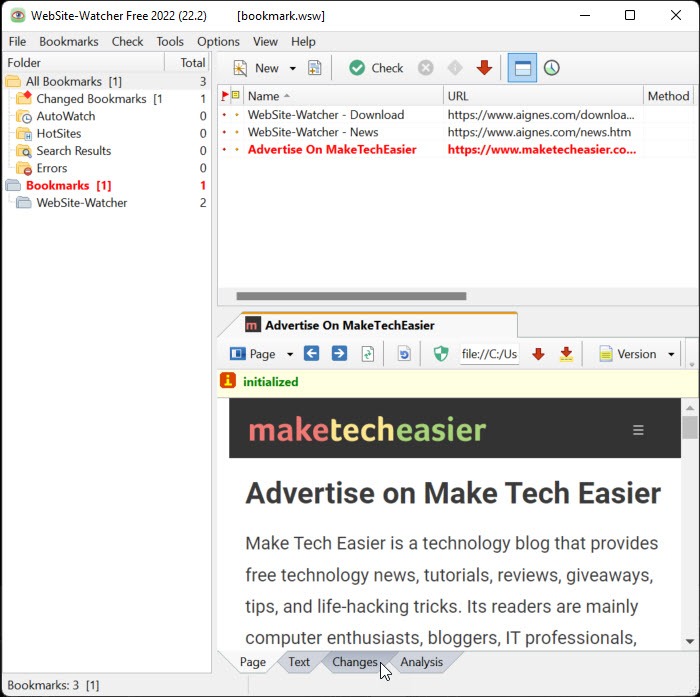The height and width of the screenshot is (697, 700).
Task: Select the WebSite-Watcher - Download bookmark
Action: 326,115
